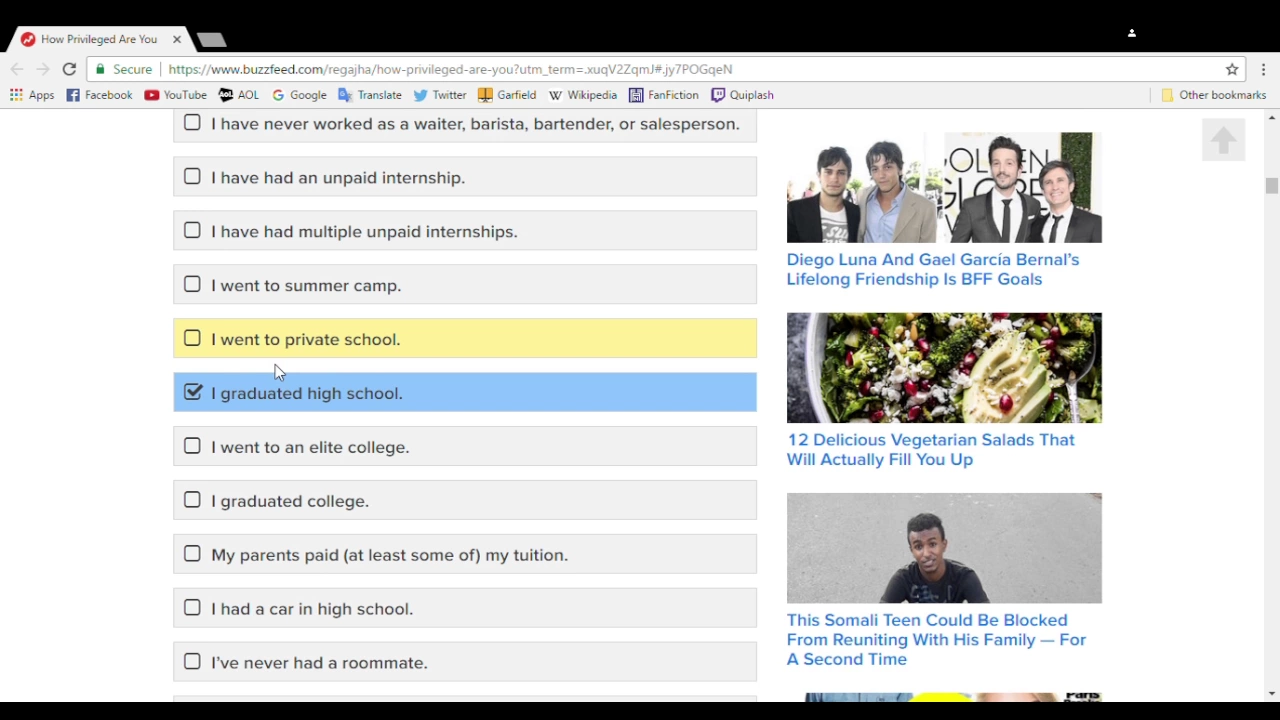Select the How Privileged Are You tab
Screen dimensions: 1280x720
(x=99, y=39)
